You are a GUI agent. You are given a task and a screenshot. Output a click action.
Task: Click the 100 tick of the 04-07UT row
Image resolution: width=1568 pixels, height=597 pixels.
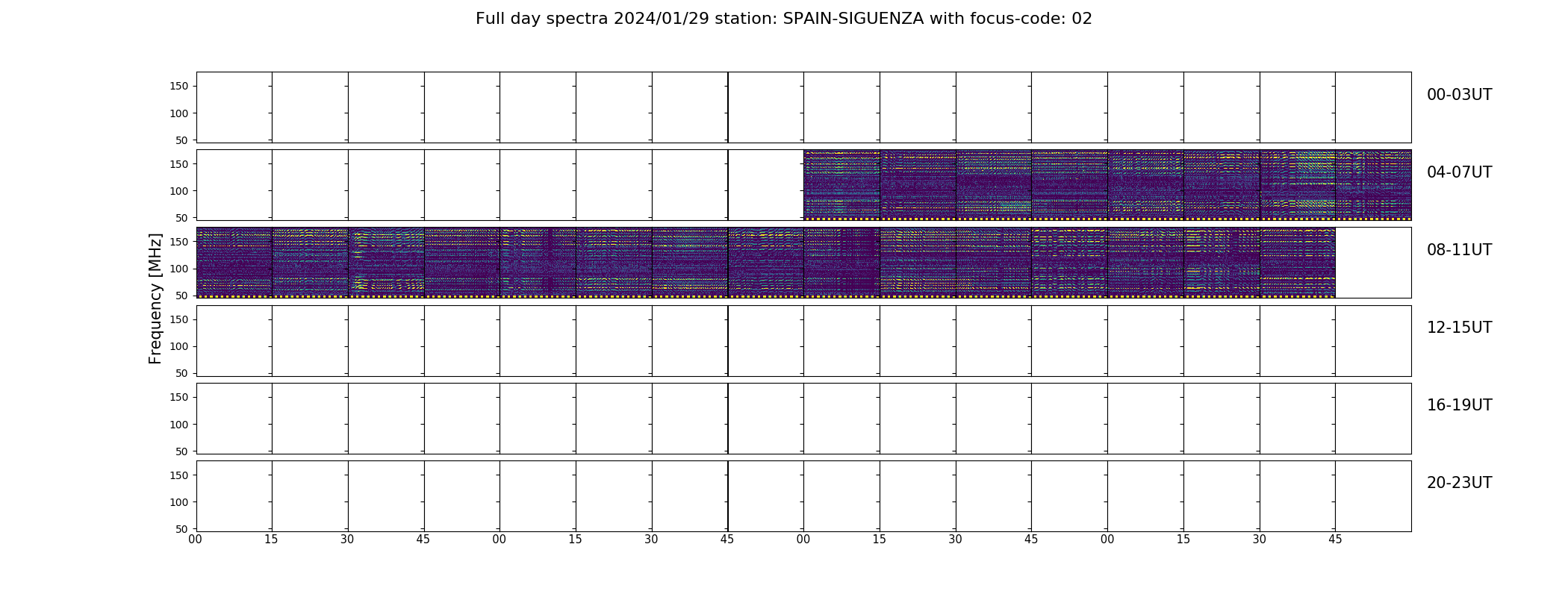tap(179, 191)
